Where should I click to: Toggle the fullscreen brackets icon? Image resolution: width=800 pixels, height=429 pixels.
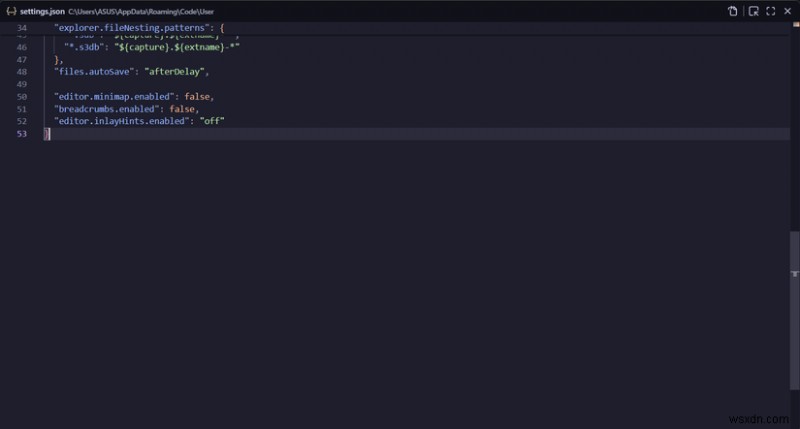click(771, 11)
